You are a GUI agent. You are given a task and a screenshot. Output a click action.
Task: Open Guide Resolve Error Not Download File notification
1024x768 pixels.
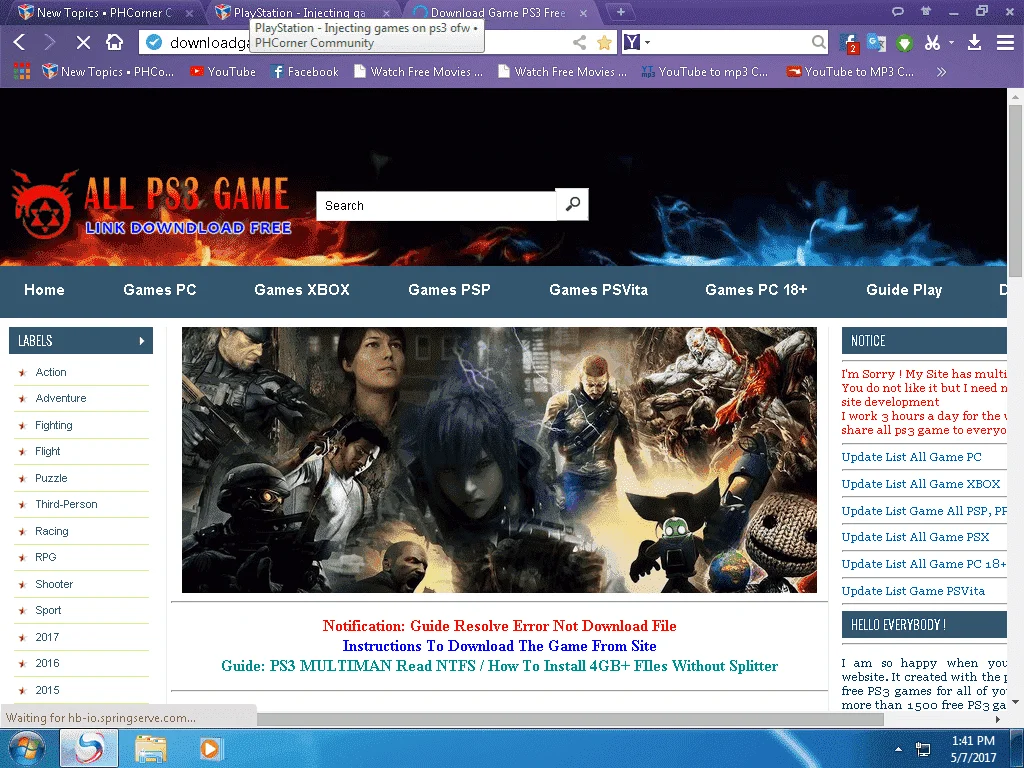(x=499, y=626)
